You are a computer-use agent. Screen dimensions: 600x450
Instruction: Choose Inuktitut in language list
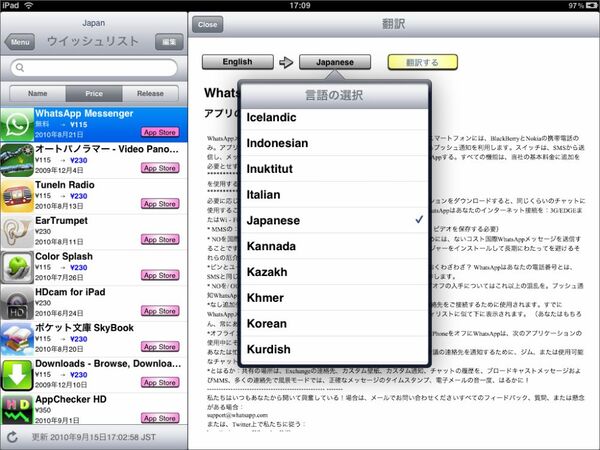[x=334, y=169]
